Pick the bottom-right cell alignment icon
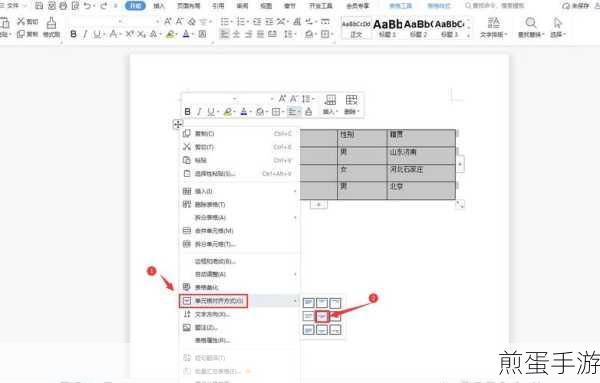The width and height of the screenshot is (600, 383). (335, 329)
